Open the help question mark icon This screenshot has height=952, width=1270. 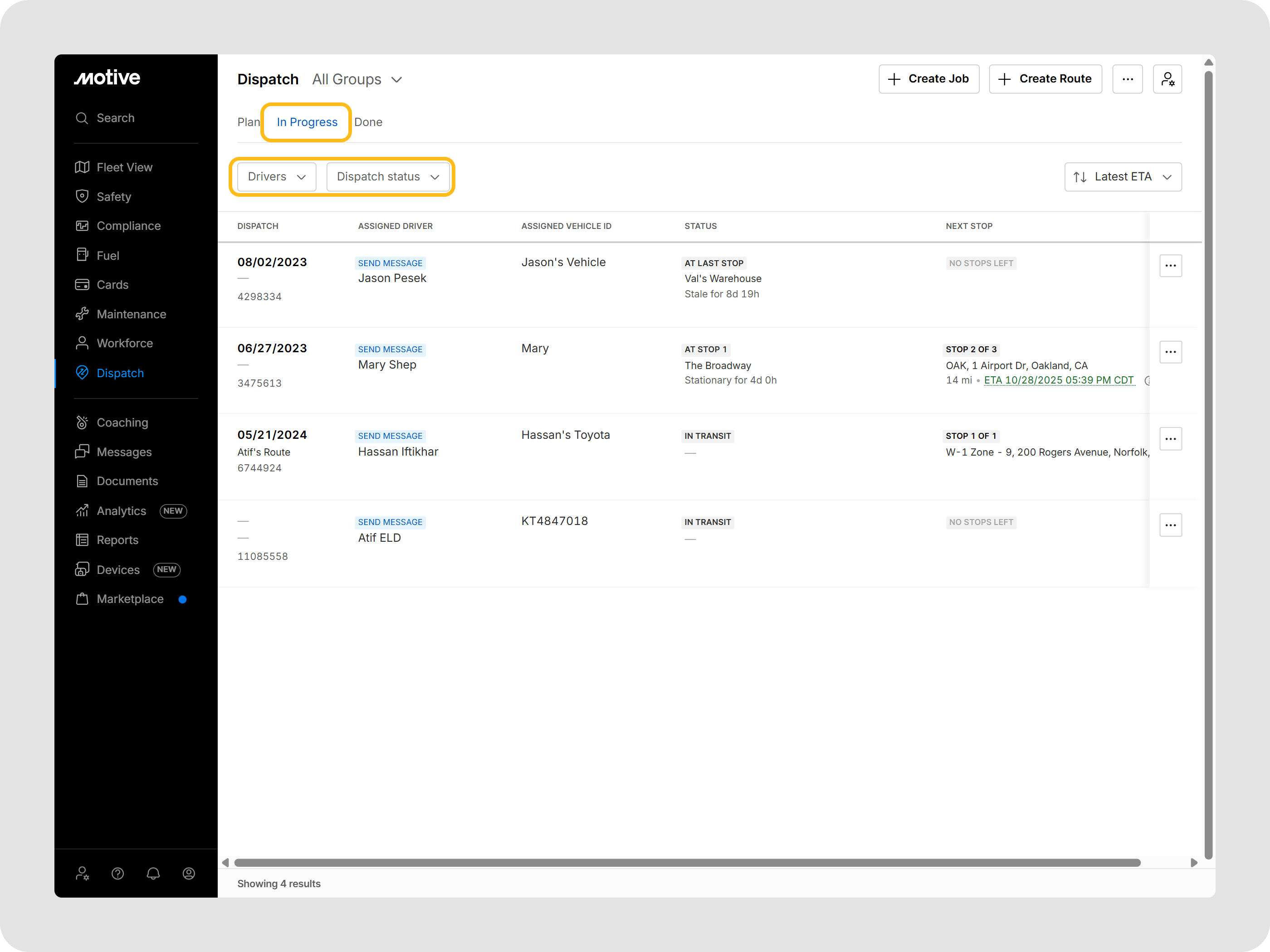pyautogui.click(x=117, y=874)
